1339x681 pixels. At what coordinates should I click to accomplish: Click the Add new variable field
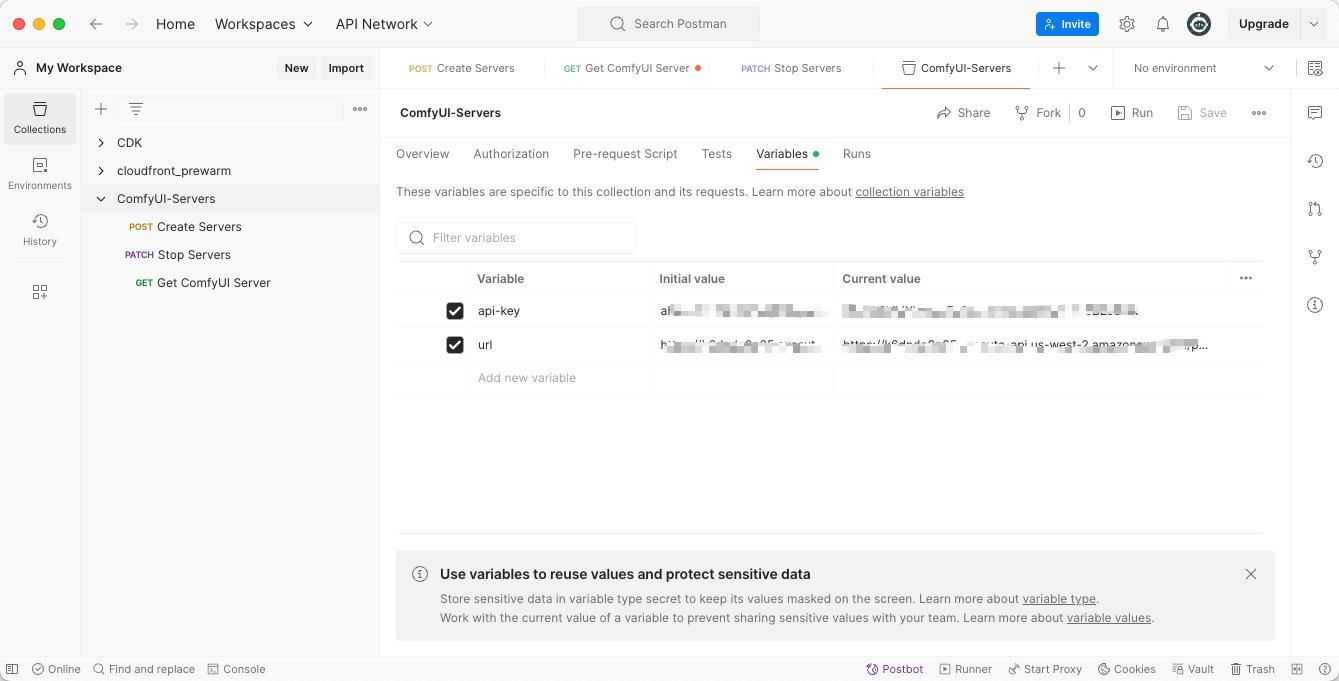(x=560, y=378)
